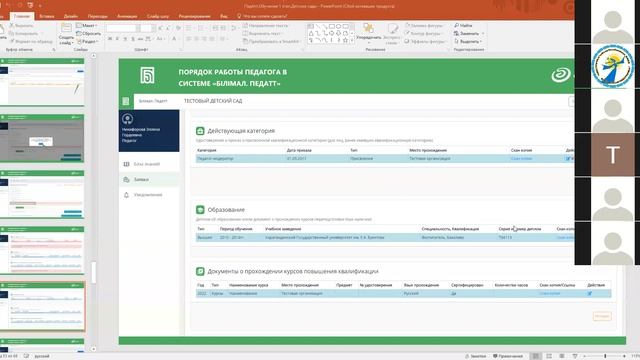
Task: Click Сбросить to reset the slide
Action: [x=89, y=33]
